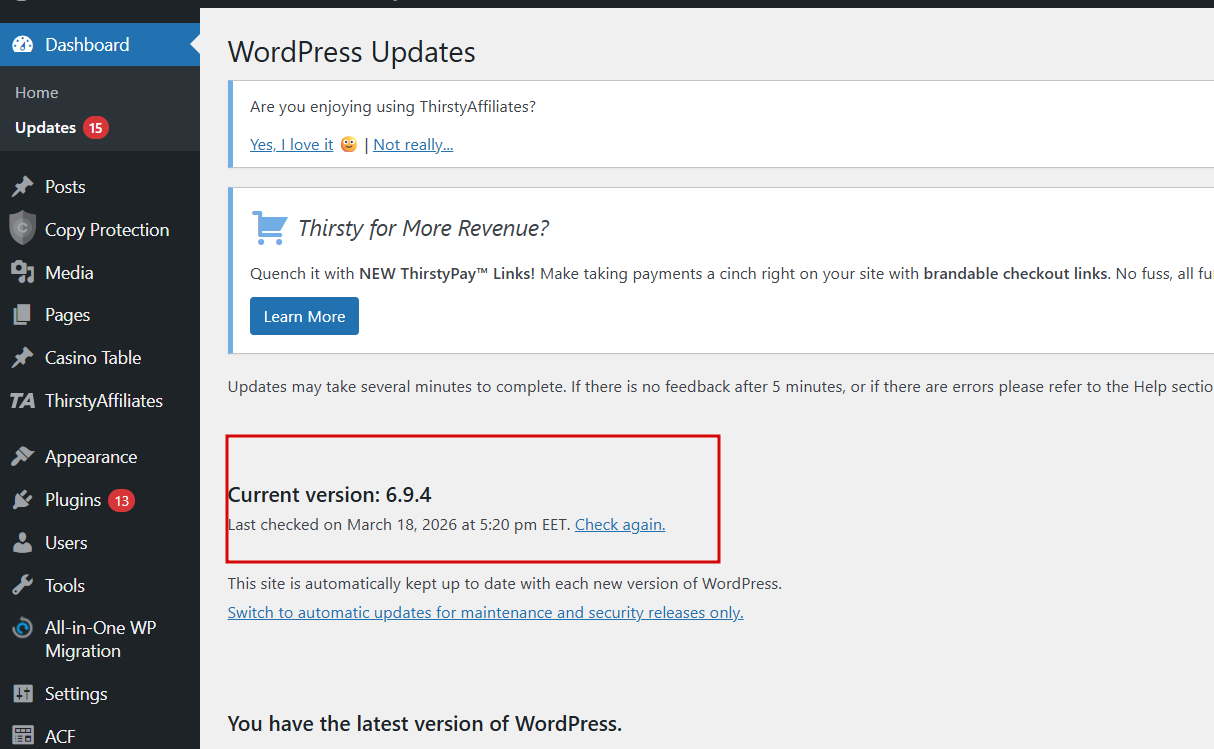Click the Appearance paintbrush icon
The width and height of the screenshot is (1214, 749).
coord(22,457)
